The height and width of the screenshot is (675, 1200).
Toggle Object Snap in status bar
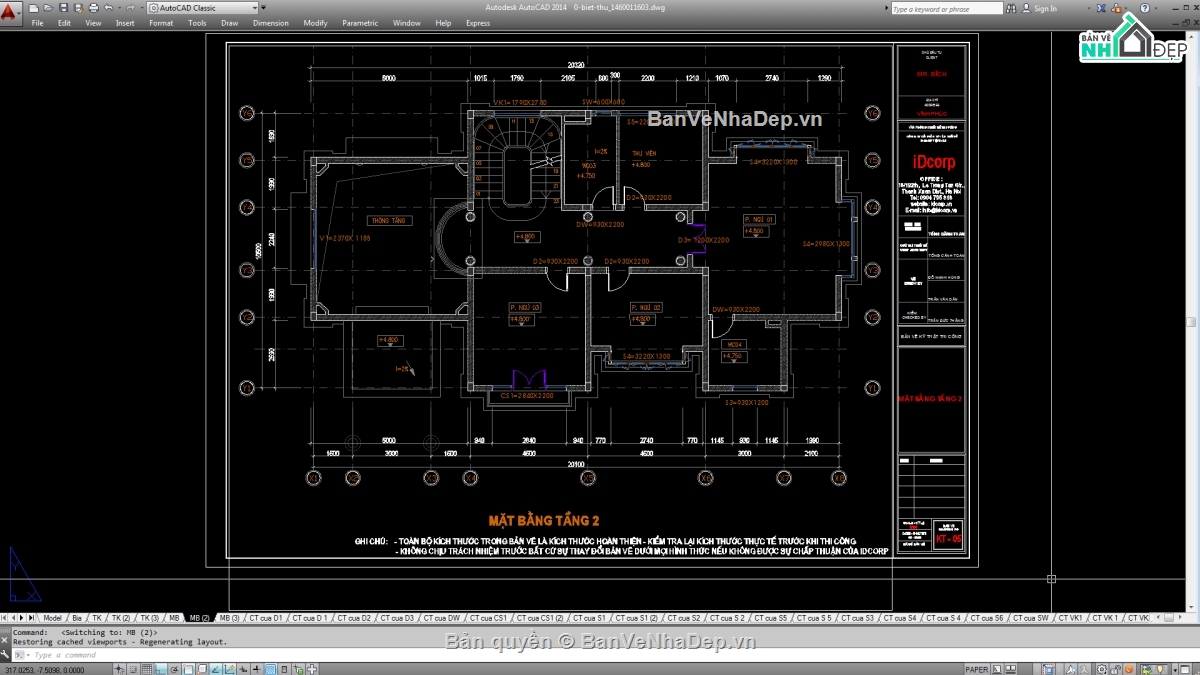(188, 669)
